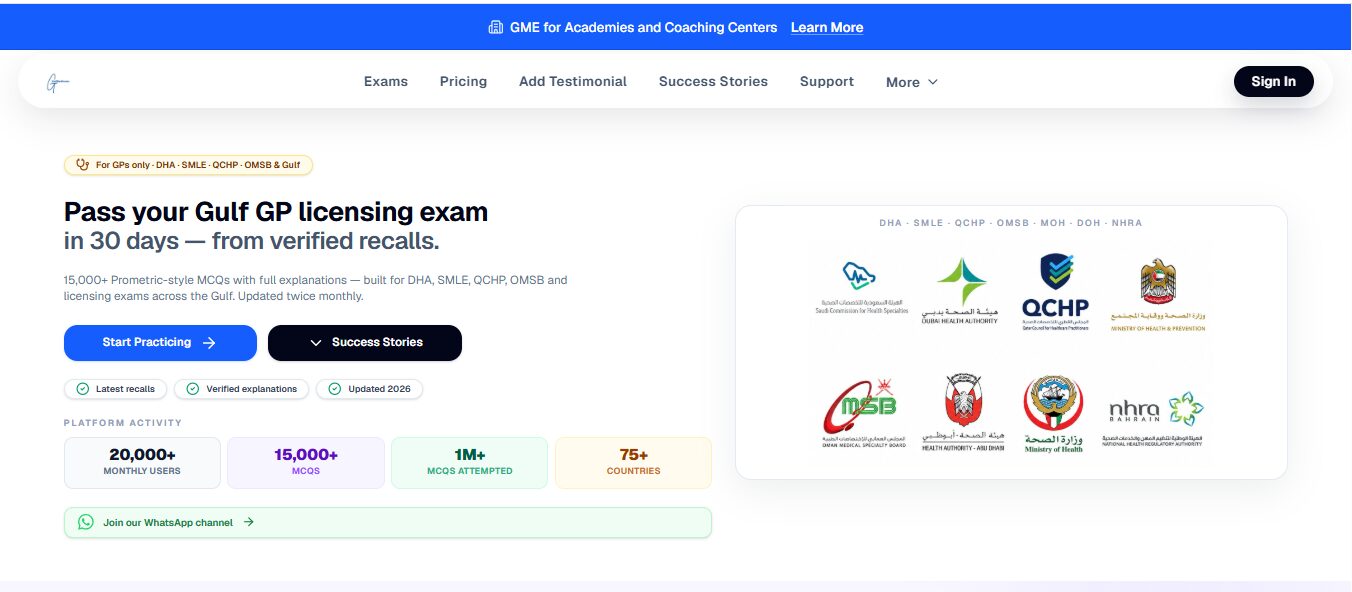
Task: Expand the More menu chevron
Action: tap(933, 82)
